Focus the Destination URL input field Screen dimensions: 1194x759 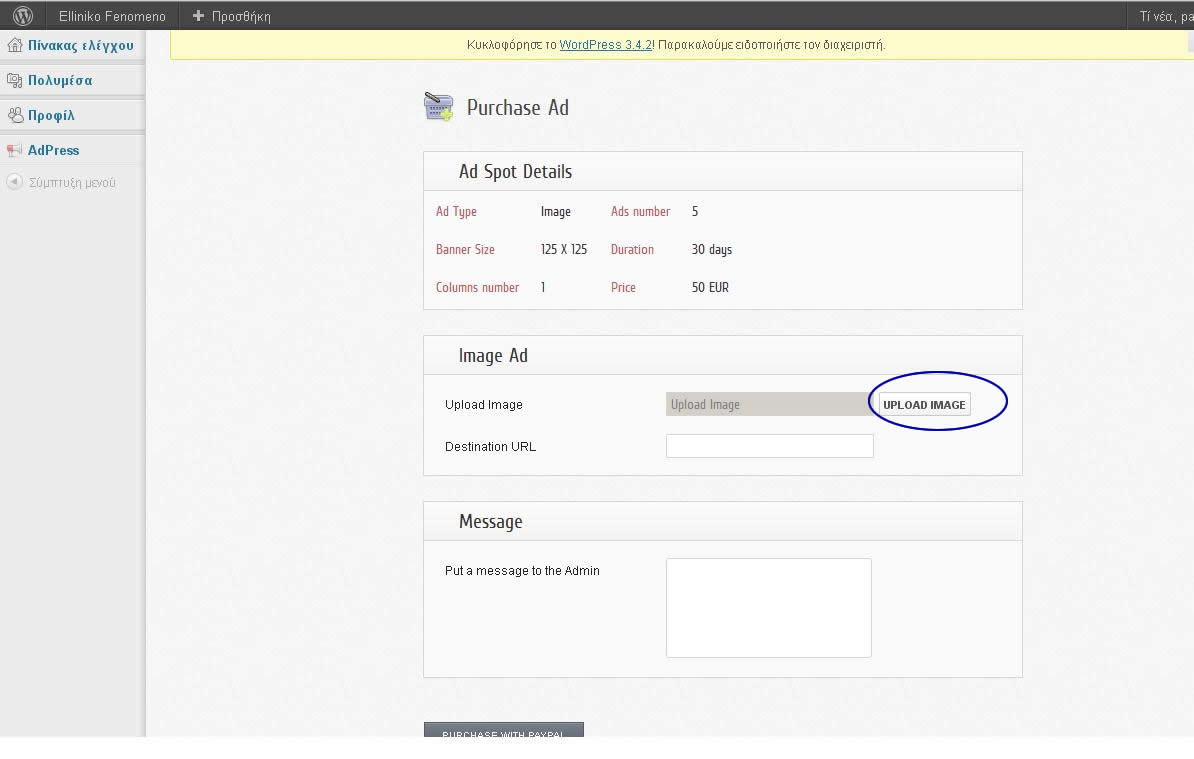coord(769,446)
